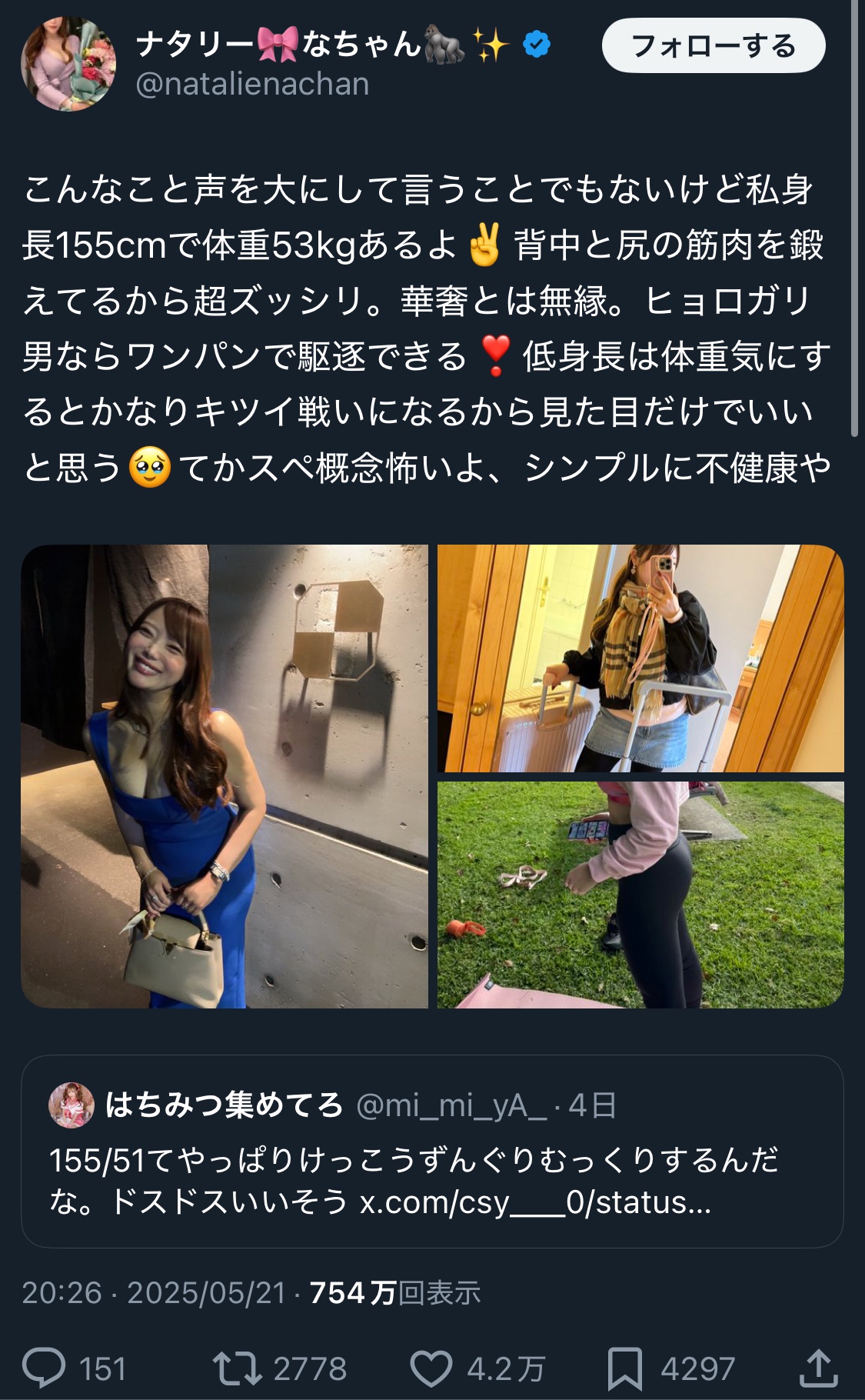The height and width of the screenshot is (1400, 865).
Task: Open the x.com/csy link in quoted tweet
Action: 535,1202
